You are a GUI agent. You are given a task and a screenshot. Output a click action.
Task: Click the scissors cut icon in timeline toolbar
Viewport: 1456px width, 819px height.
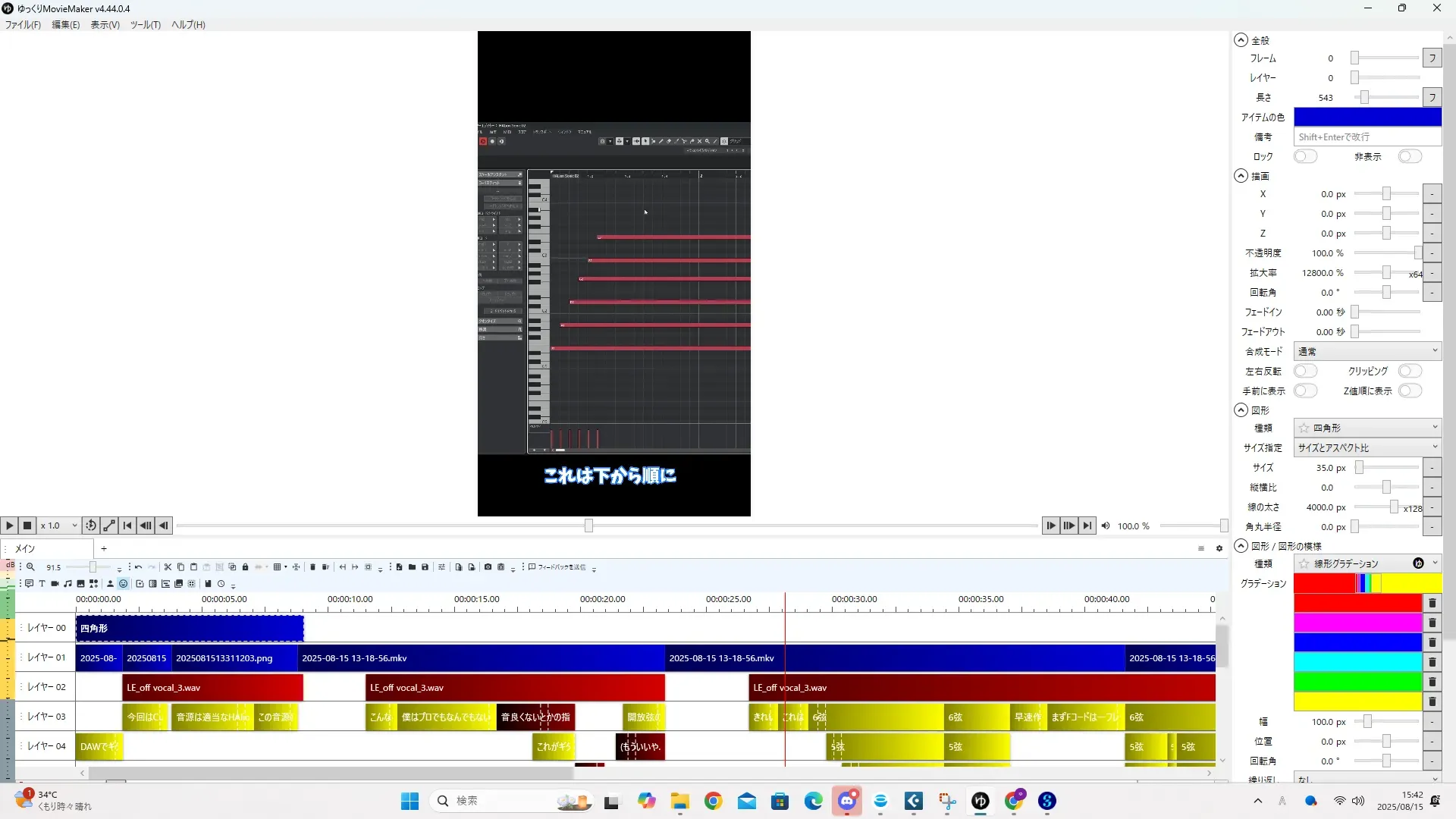pyautogui.click(x=168, y=567)
